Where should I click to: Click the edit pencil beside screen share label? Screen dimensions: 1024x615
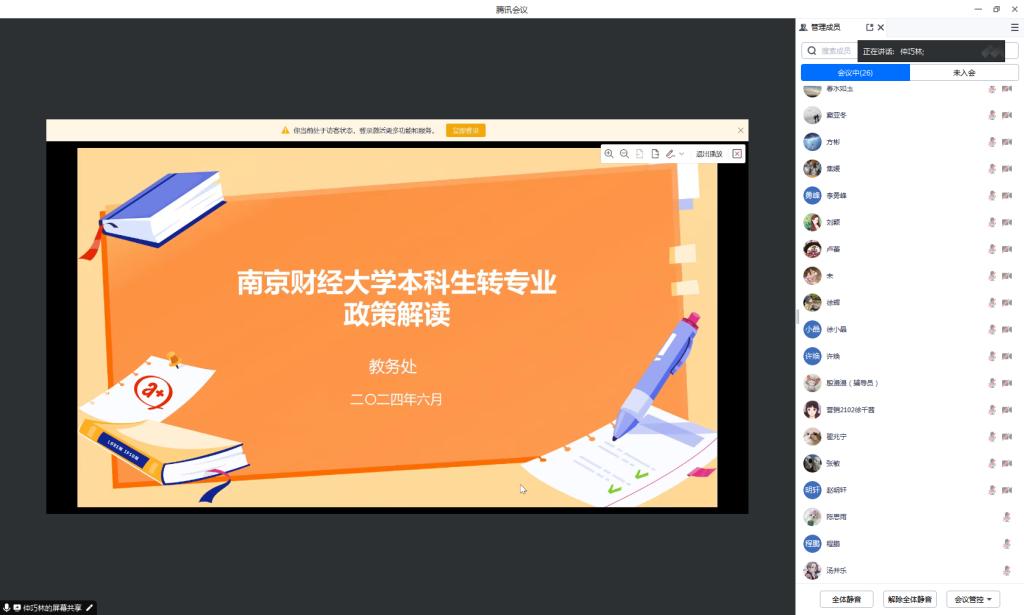[x=89, y=608]
